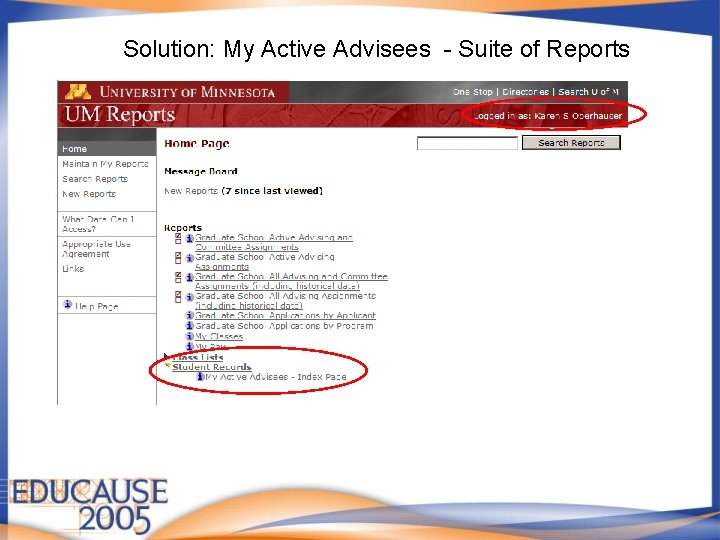Open Search Reports in the sidebar
Viewport: 720px width, 540px height.
pos(95,179)
